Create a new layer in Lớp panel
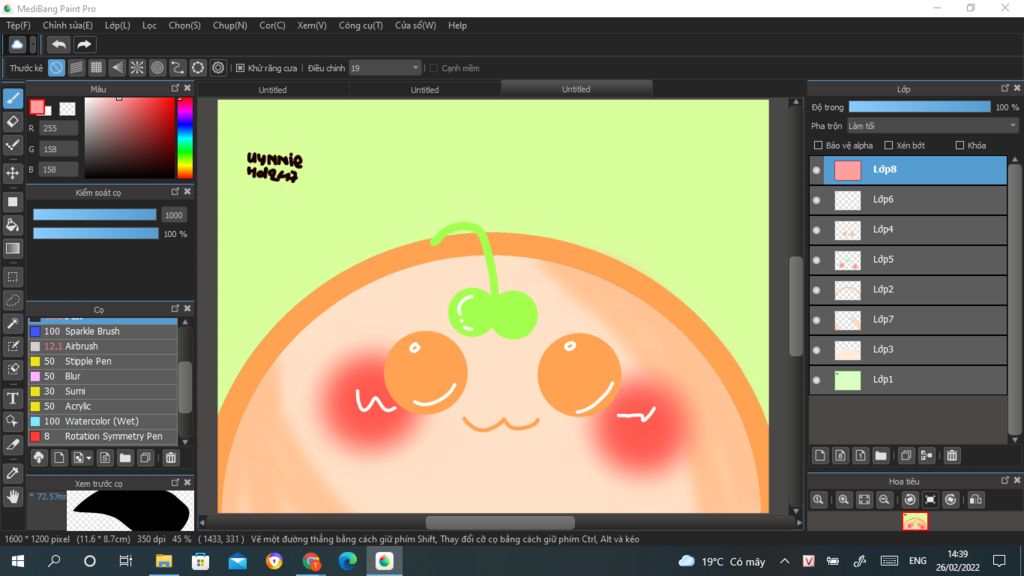 (x=820, y=456)
